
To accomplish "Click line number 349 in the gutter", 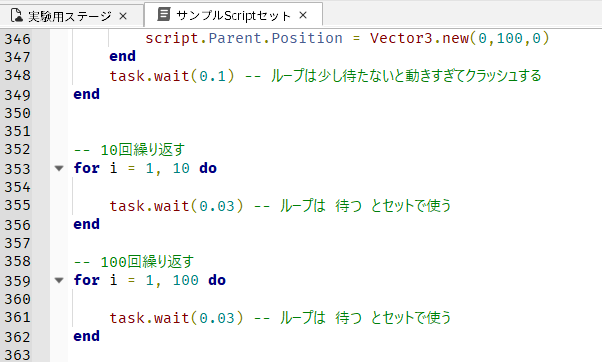I will pos(17,95).
